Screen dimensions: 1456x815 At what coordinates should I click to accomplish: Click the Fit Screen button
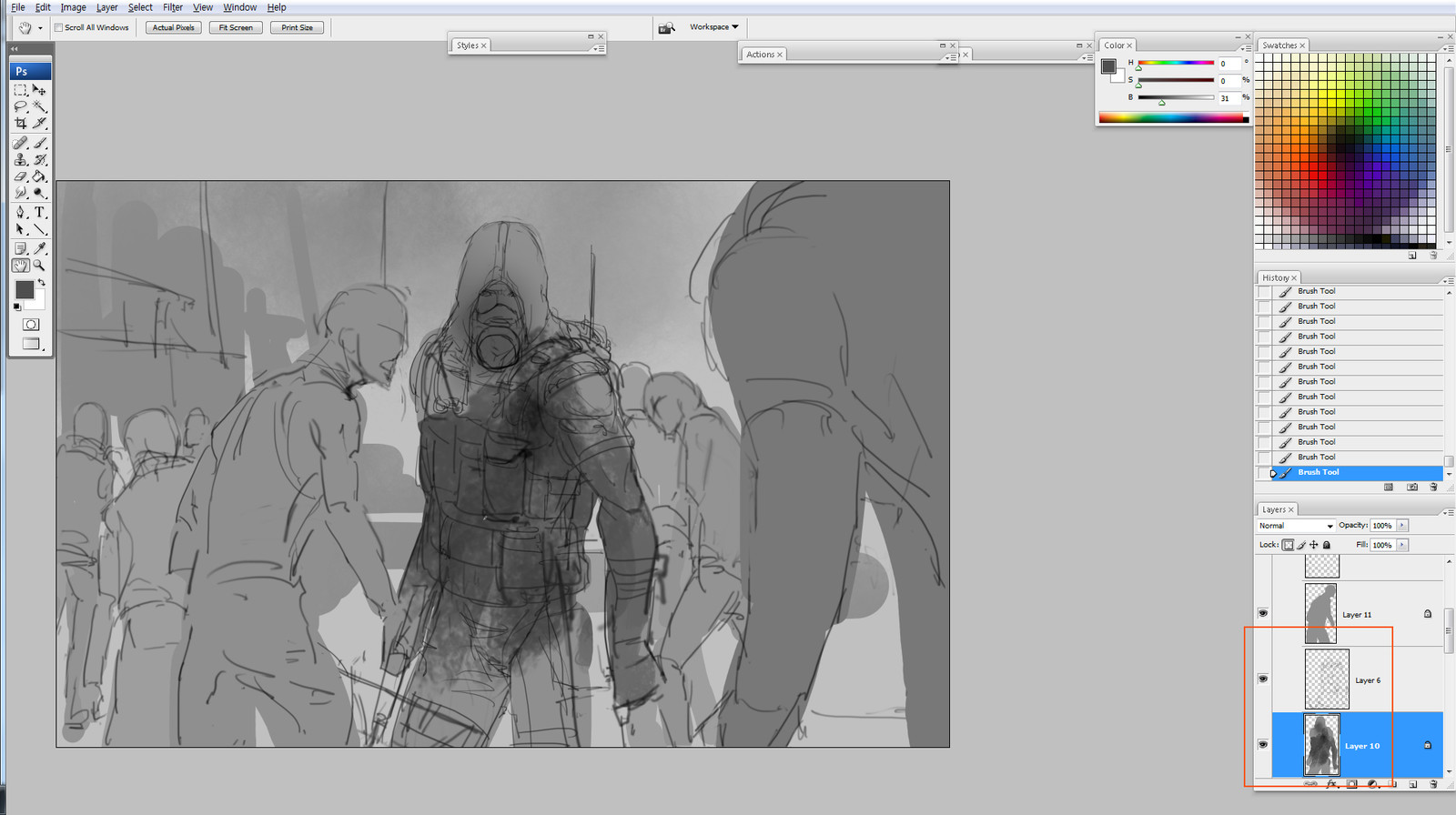click(x=236, y=27)
